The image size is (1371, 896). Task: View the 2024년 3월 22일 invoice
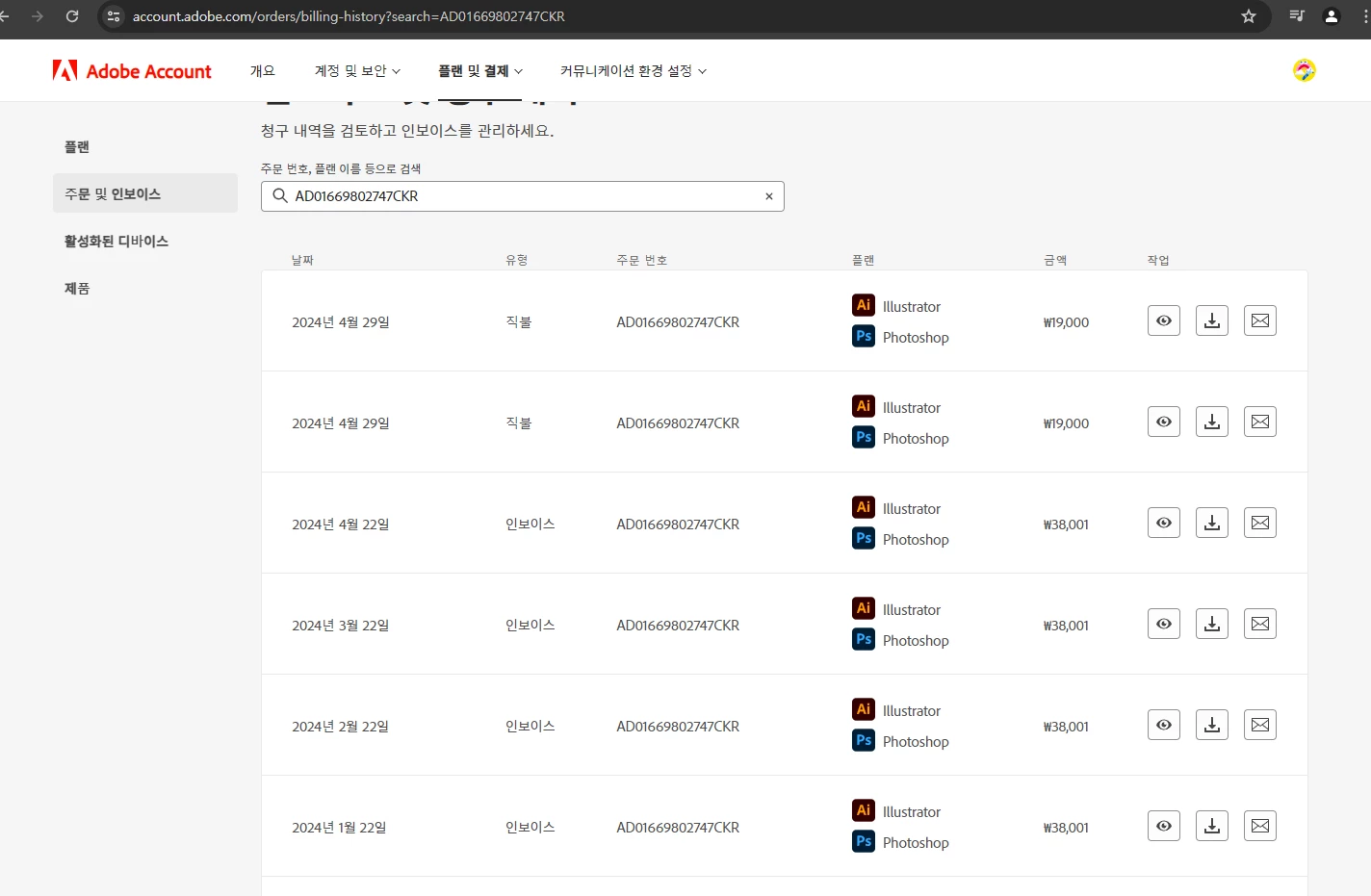(x=1163, y=624)
